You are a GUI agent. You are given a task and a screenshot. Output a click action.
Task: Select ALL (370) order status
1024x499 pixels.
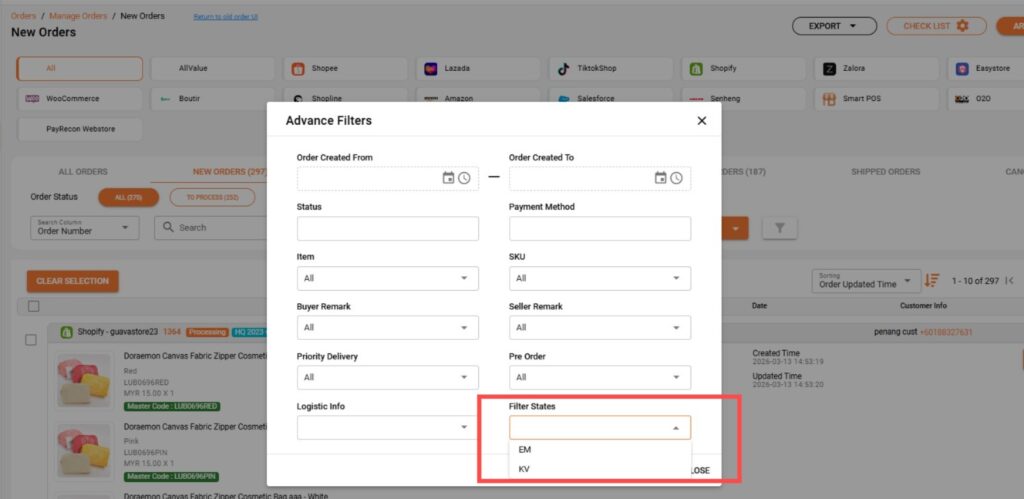[x=129, y=197]
